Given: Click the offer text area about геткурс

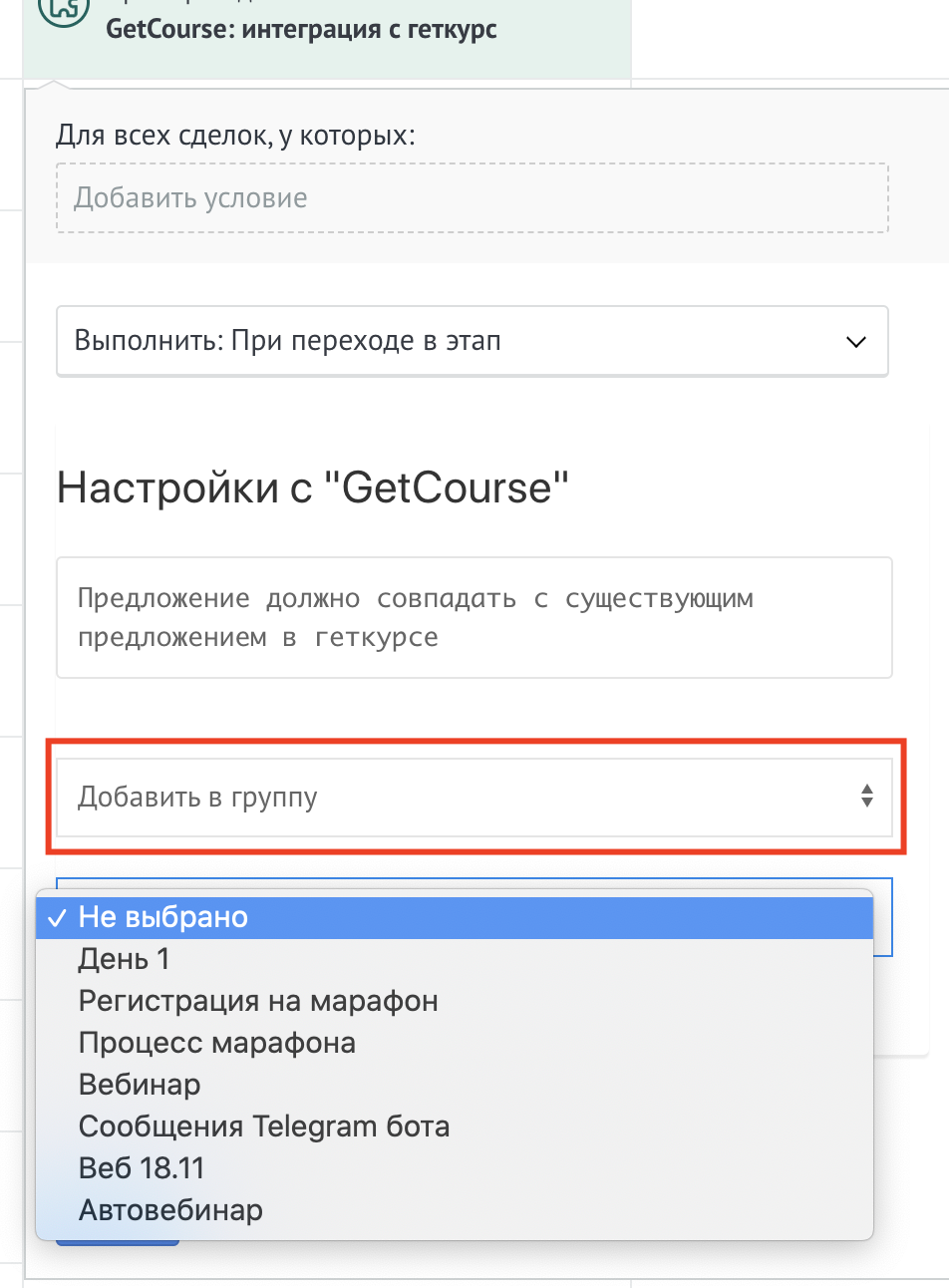Looking at the screenshot, I should coord(474,617).
